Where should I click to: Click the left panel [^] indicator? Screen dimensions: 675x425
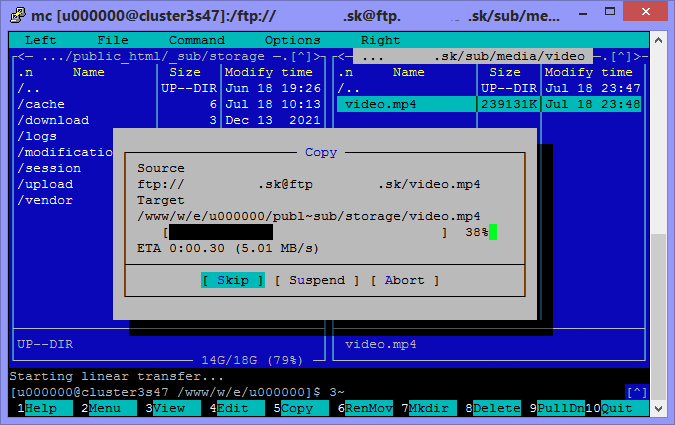pos(301,56)
